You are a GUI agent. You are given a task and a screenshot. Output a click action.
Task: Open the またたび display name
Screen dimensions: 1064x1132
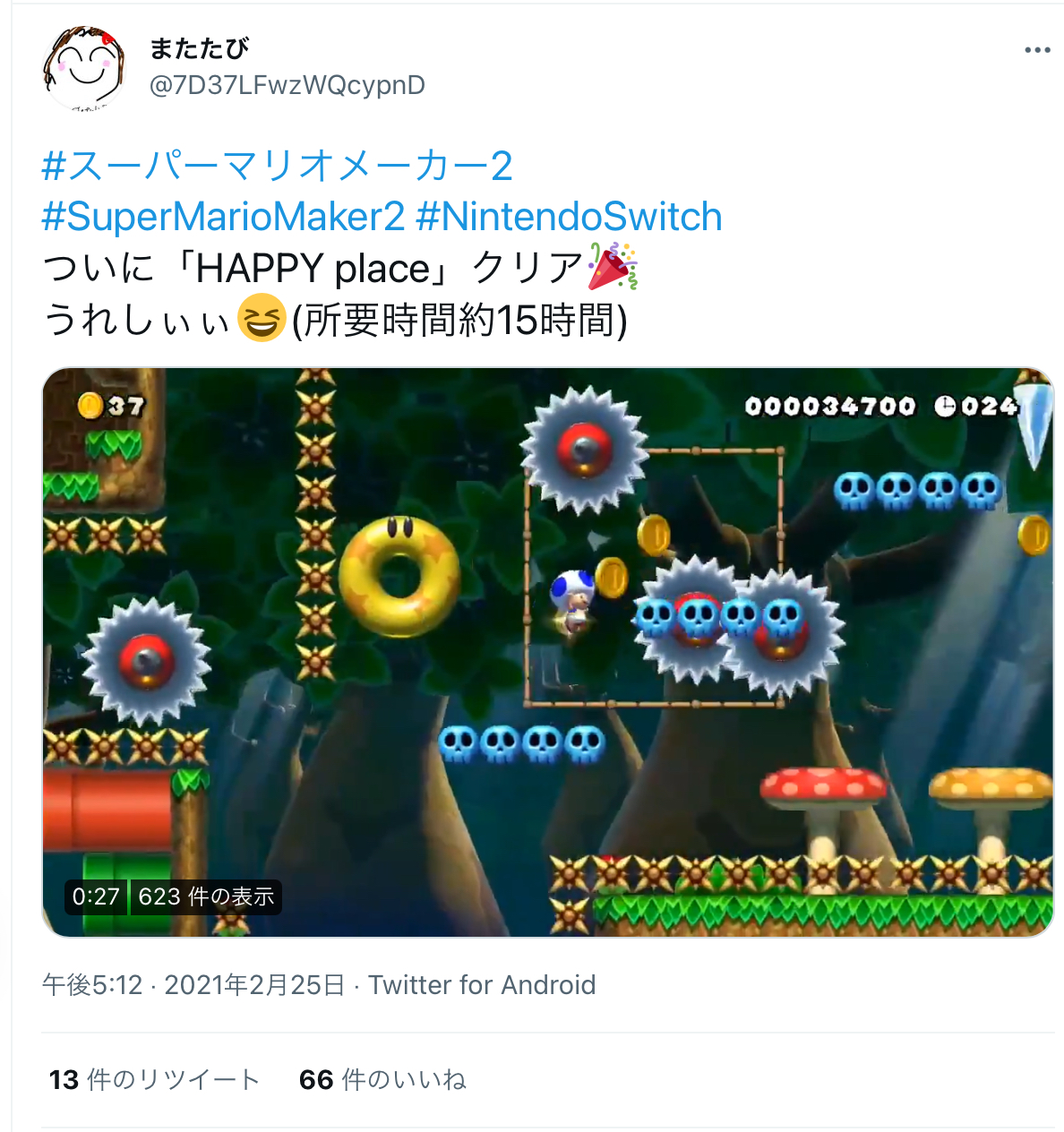[198, 48]
